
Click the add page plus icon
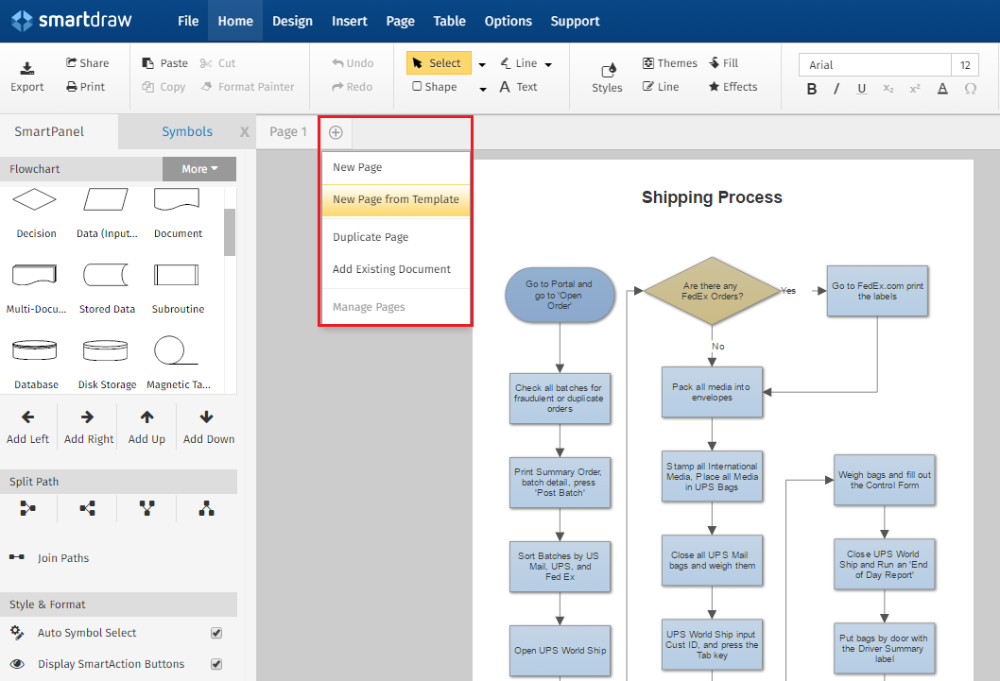pos(336,133)
